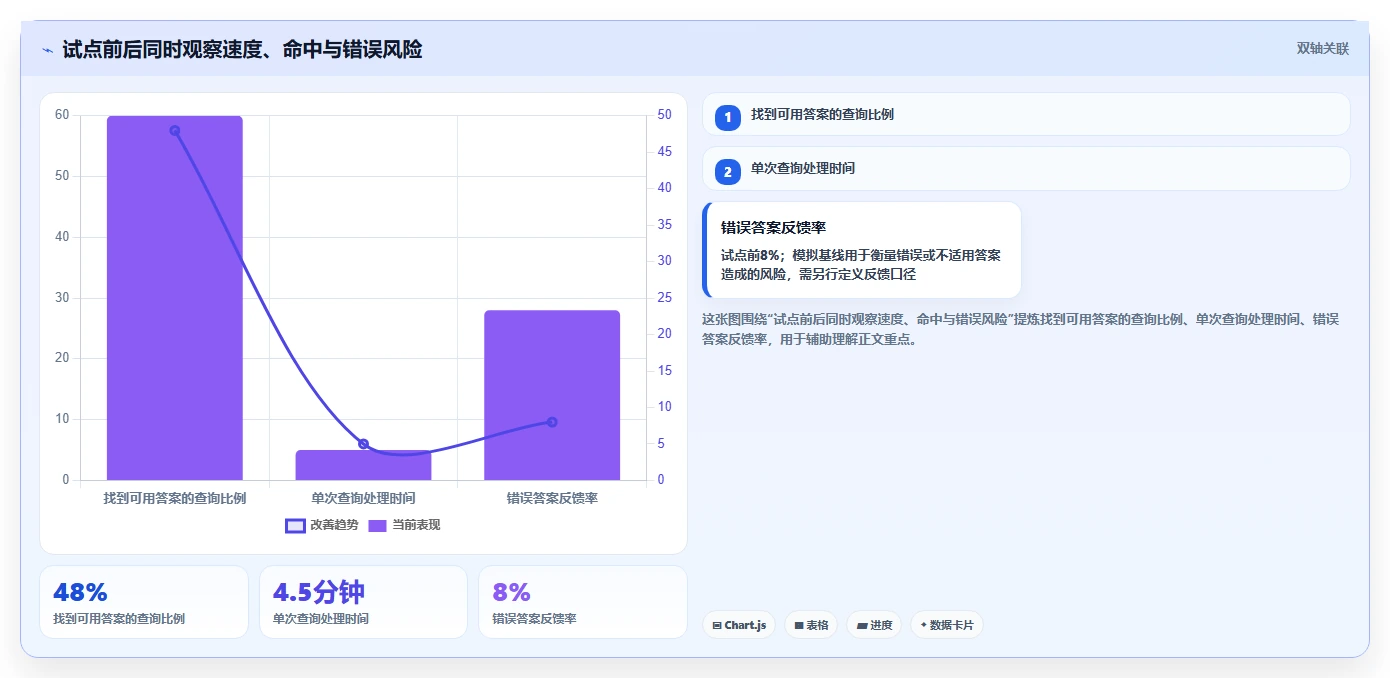
Task: Click the x-axis label 找到可用答案的查询比例
Action: pyautogui.click(x=175, y=498)
